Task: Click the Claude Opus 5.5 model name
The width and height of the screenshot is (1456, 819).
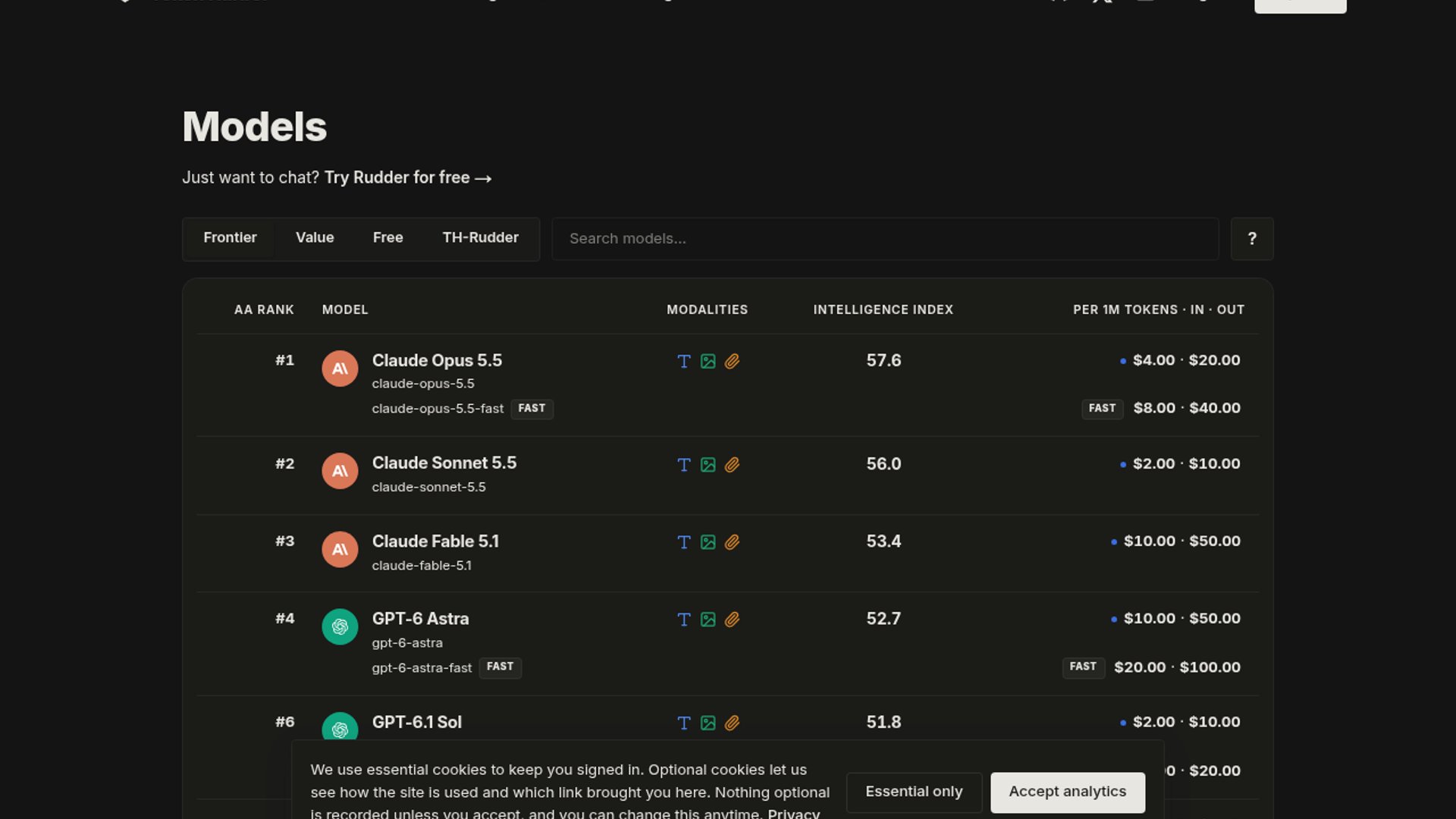Action: [x=437, y=361]
